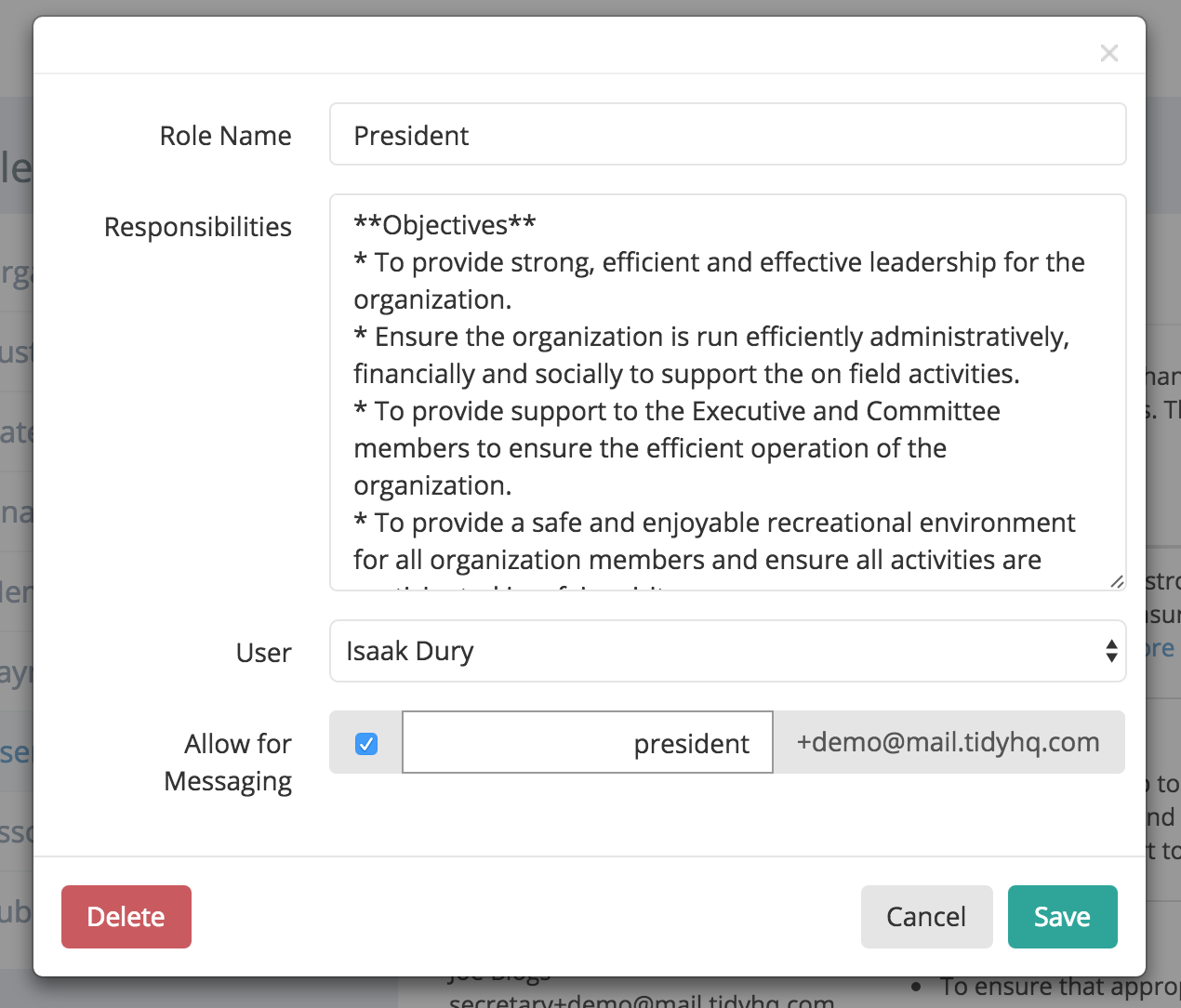Image resolution: width=1181 pixels, height=1008 pixels.
Task: Close the role dialog with the X icon
Action: pyautogui.click(x=1109, y=53)
